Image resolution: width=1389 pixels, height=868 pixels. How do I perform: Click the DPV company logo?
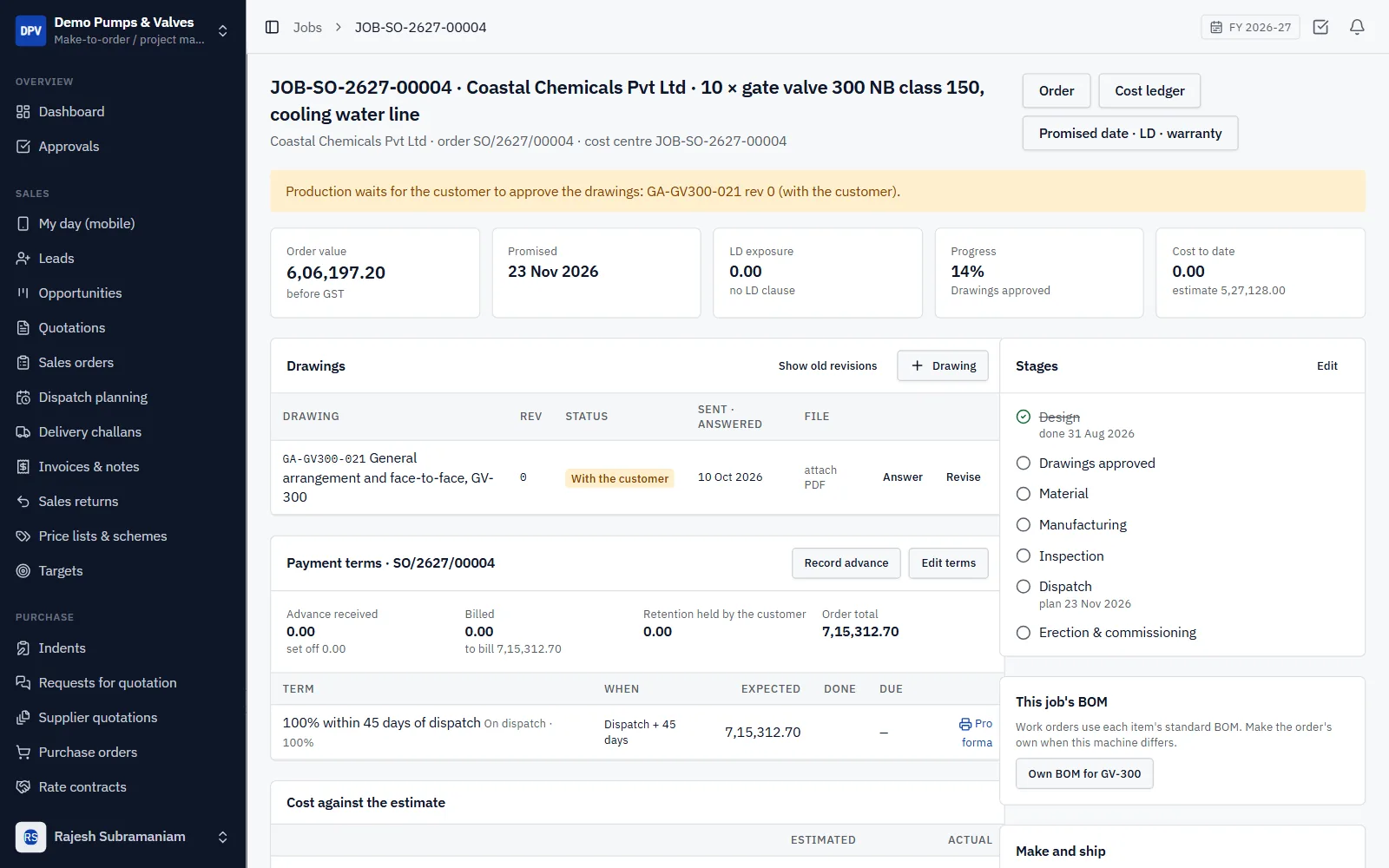[x=30, y=30]
